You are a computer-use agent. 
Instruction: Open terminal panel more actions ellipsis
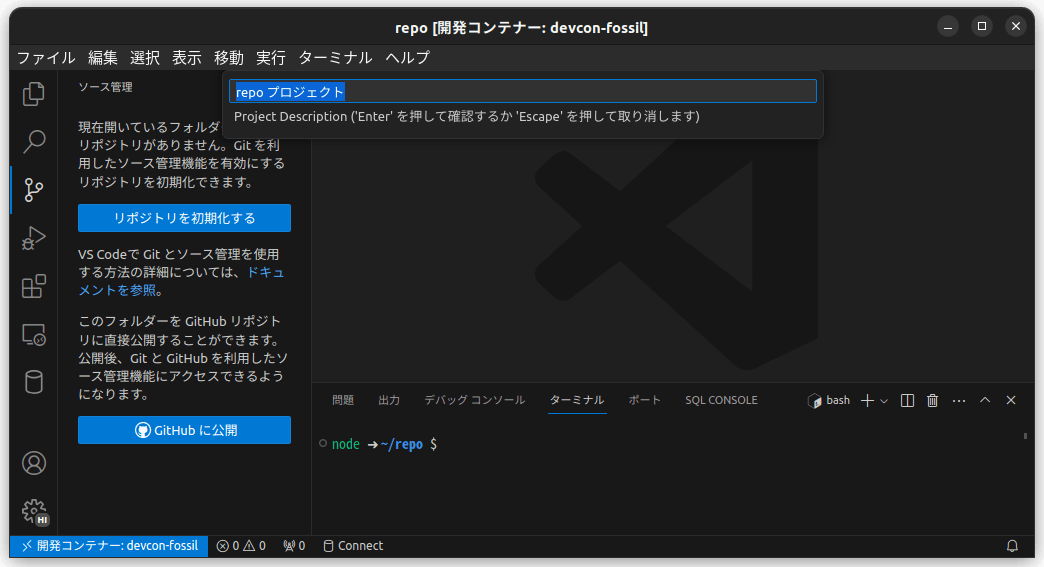point(959,400)
